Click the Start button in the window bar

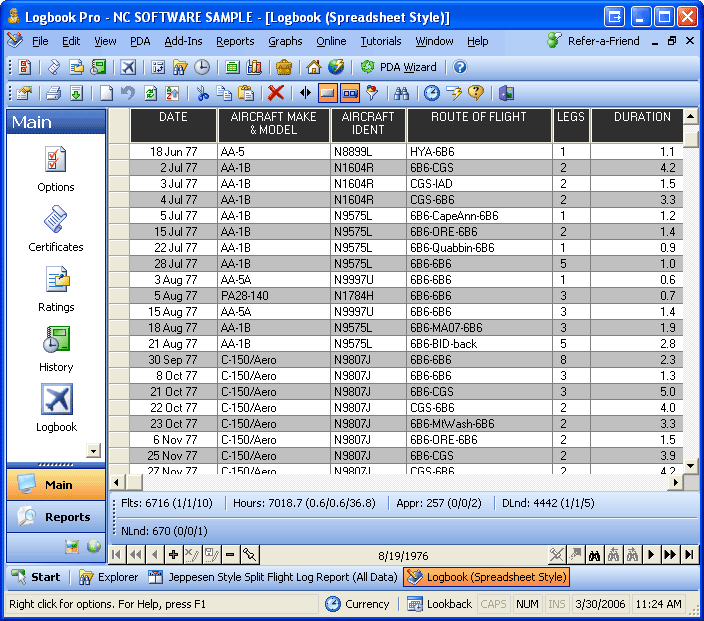36,577
